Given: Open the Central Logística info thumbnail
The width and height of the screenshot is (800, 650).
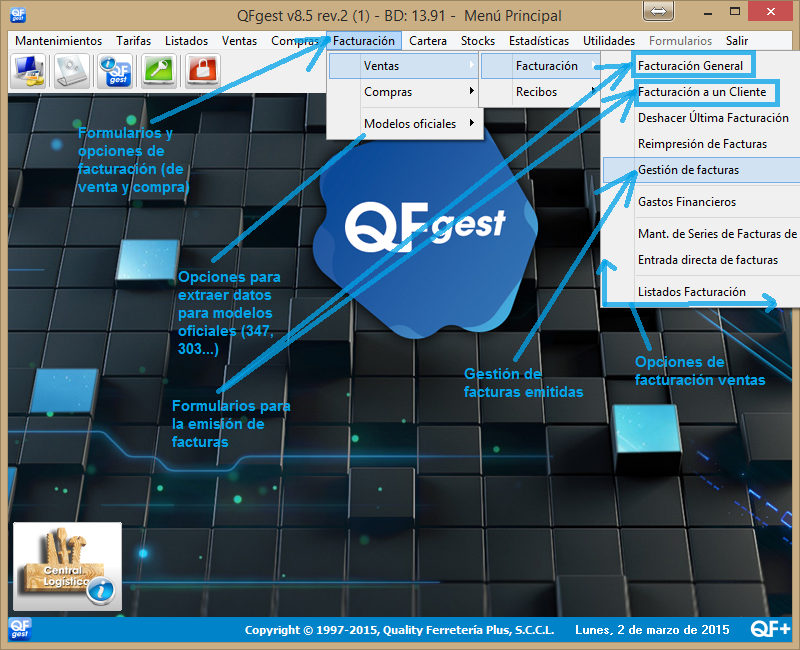Looking at the screenshot, I should tap(67, 566).
